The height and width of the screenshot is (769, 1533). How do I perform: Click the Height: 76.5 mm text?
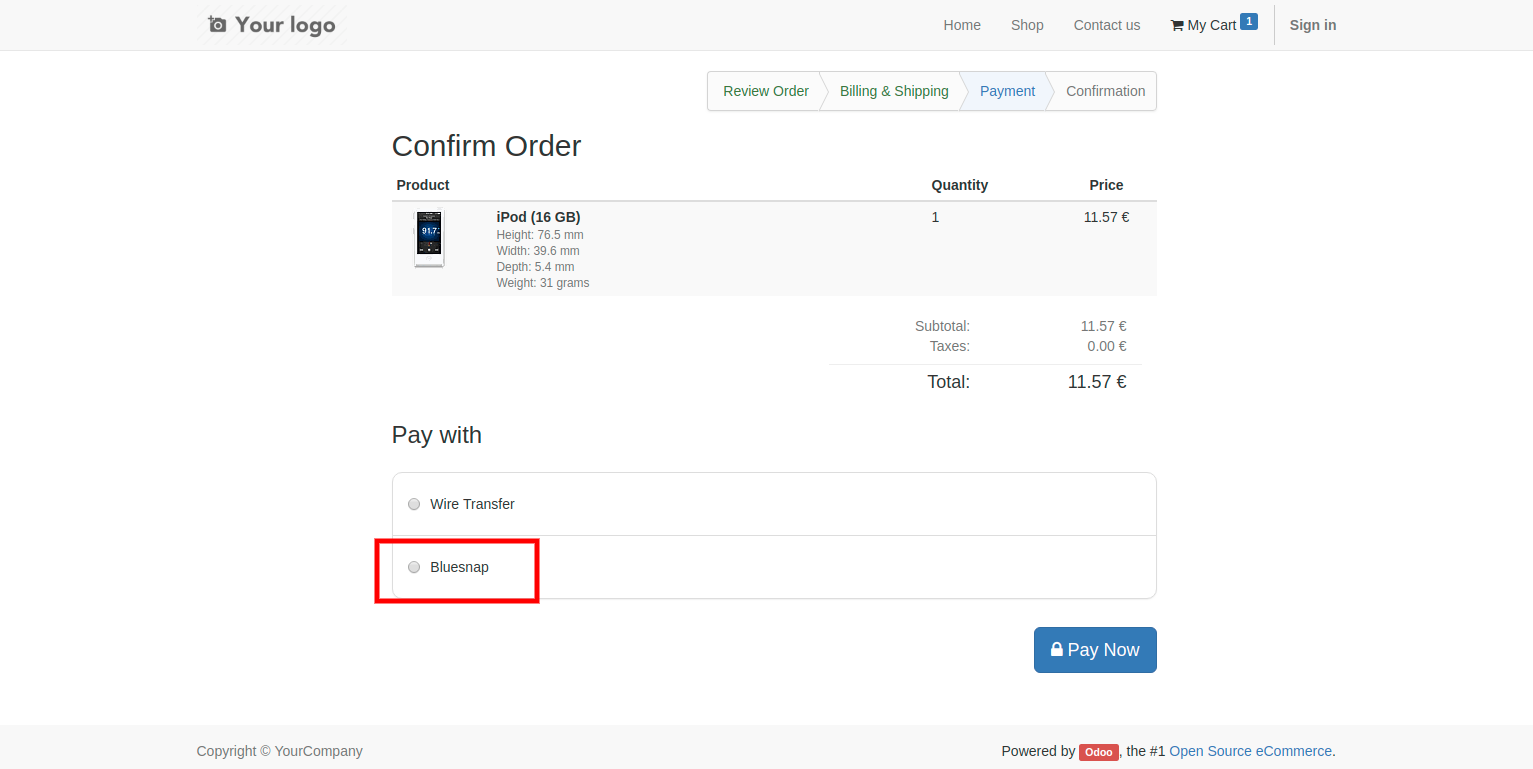click(539, 235)
